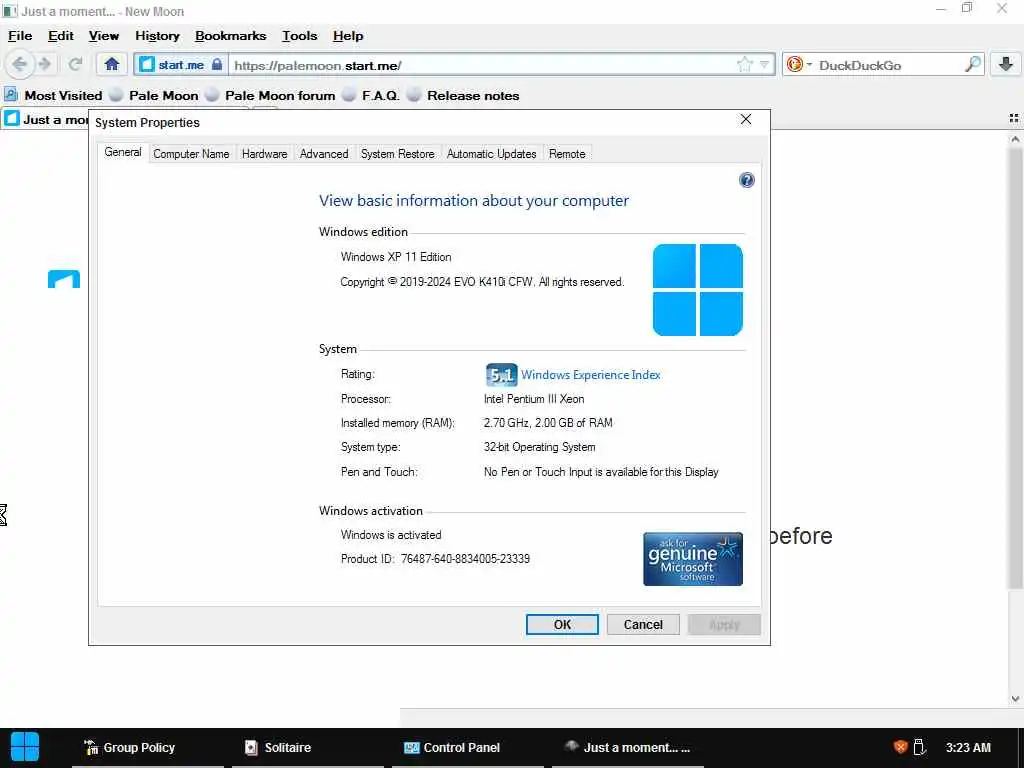Click the security shield tray icon
Viewport: 1024px width, 768px height.
tap(901, 747)
